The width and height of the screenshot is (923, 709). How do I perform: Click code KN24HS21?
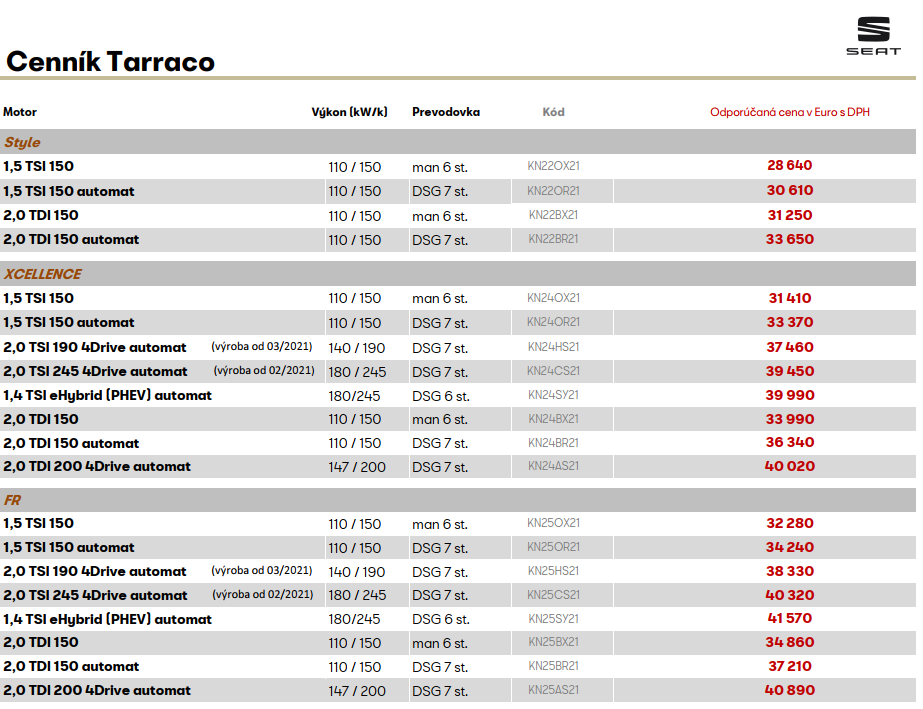coord(553,347)
